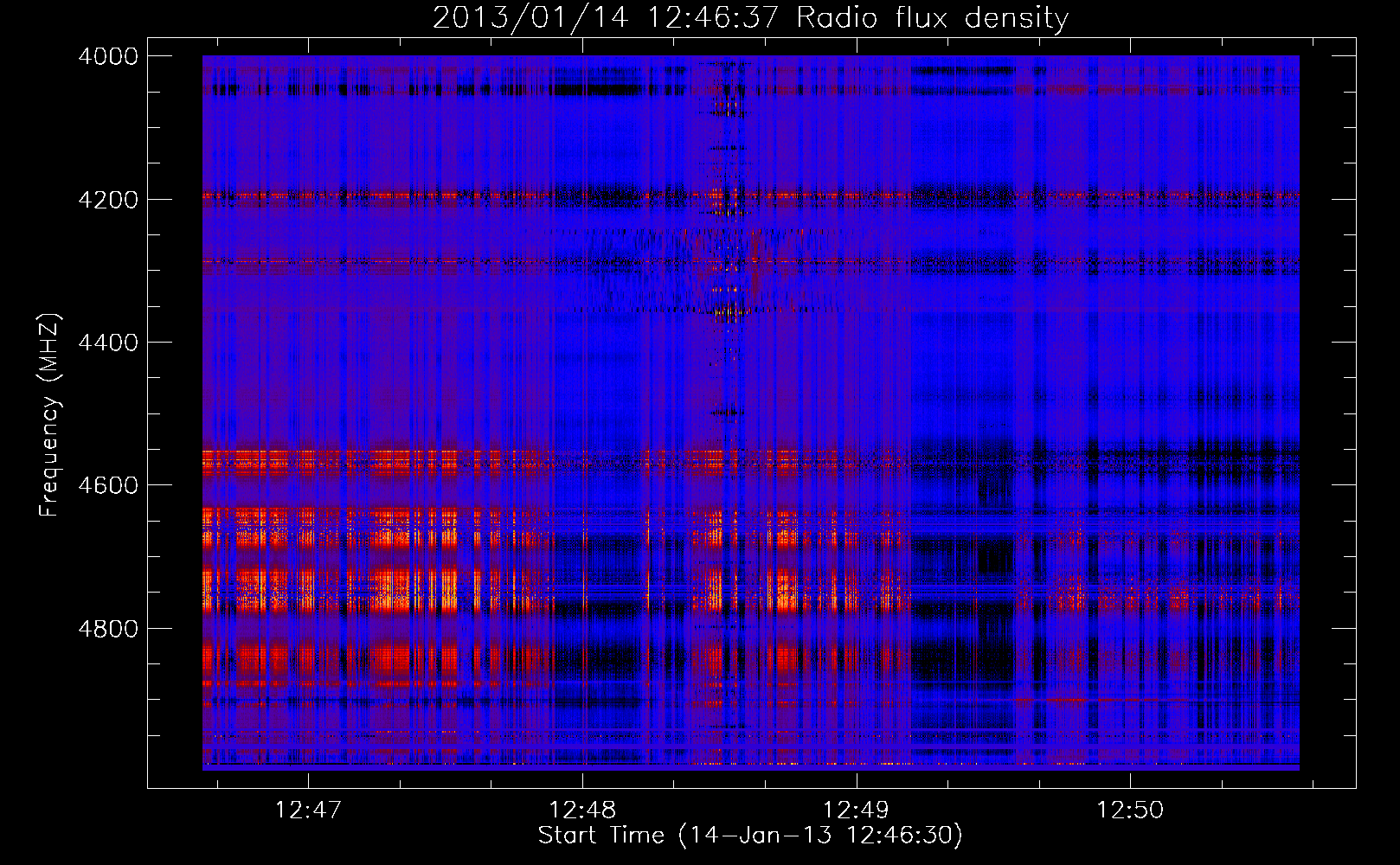Image resolution: width=1400 pixels, height=865 pixels.
Task: Select the 4800 frequency axis label
Action: 108,629
